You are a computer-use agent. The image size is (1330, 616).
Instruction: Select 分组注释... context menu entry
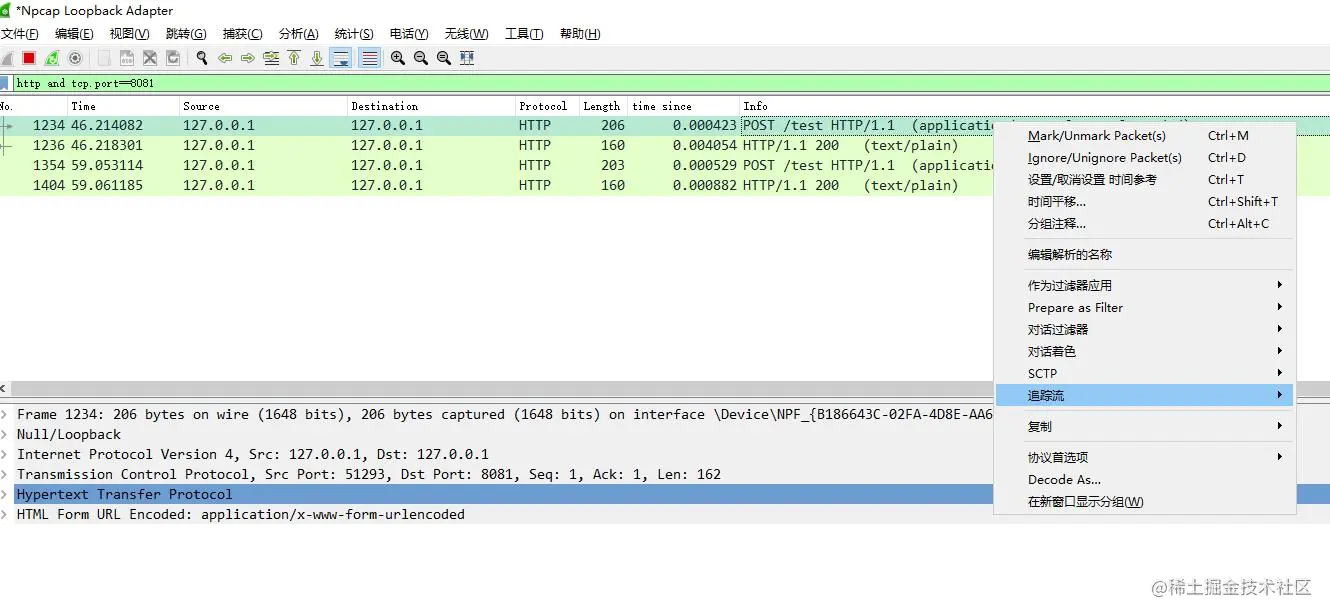(x=1144, y=224)
